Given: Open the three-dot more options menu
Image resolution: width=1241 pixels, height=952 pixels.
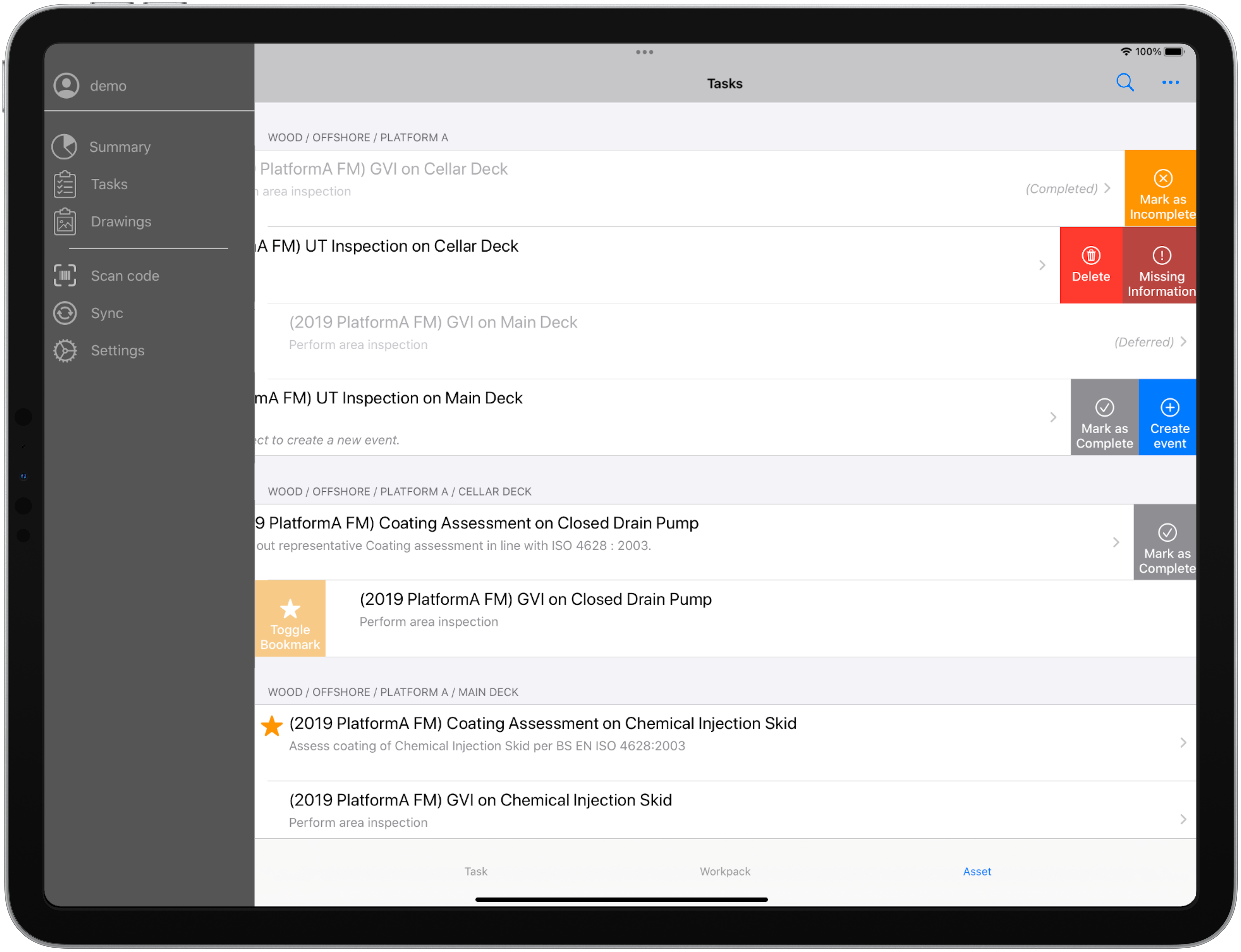Looking at the screenshot, I should (x=1170, y=83).
